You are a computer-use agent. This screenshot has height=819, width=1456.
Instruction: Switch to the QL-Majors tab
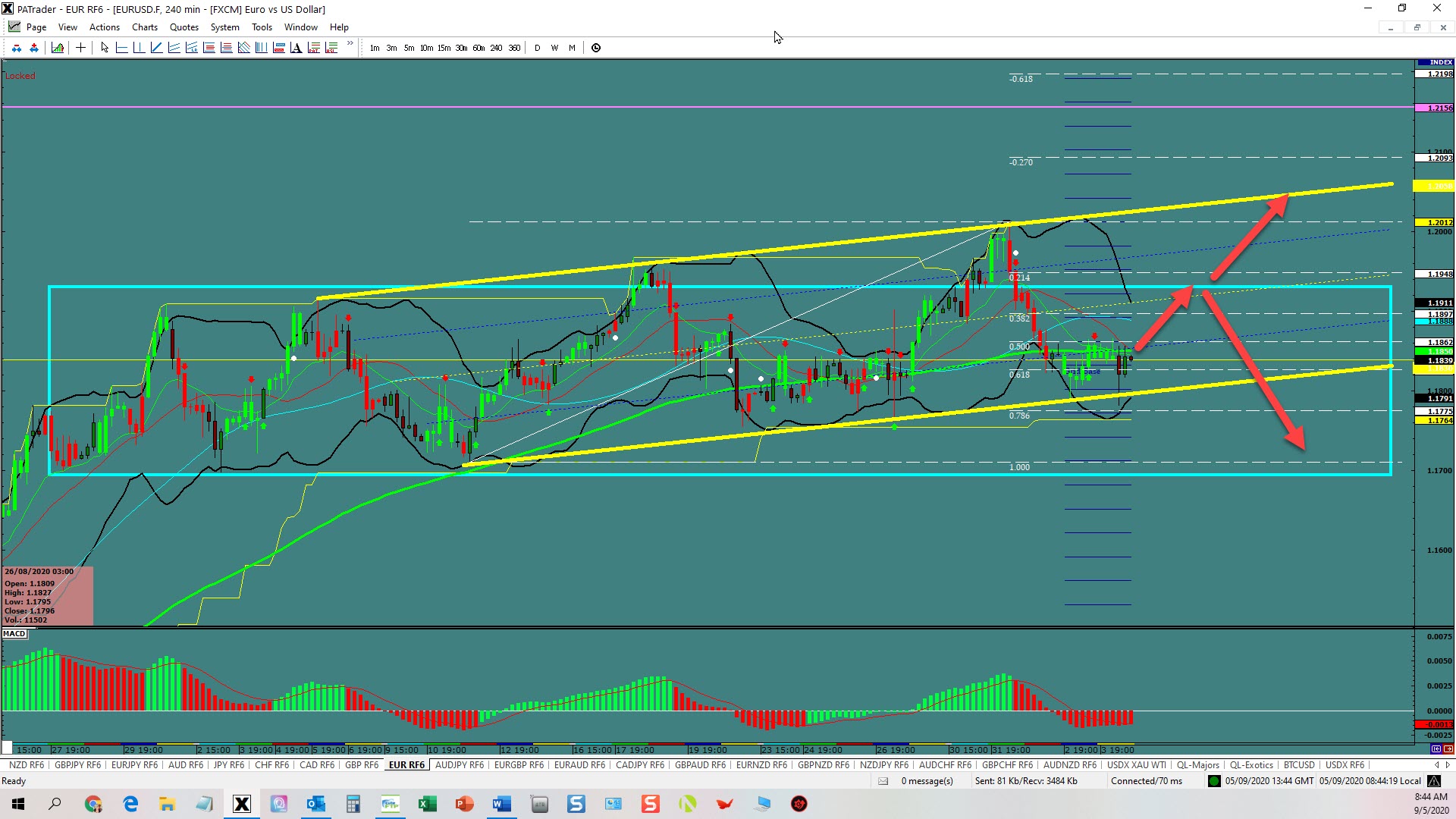pyautogui.click(x=1198, y=765)
